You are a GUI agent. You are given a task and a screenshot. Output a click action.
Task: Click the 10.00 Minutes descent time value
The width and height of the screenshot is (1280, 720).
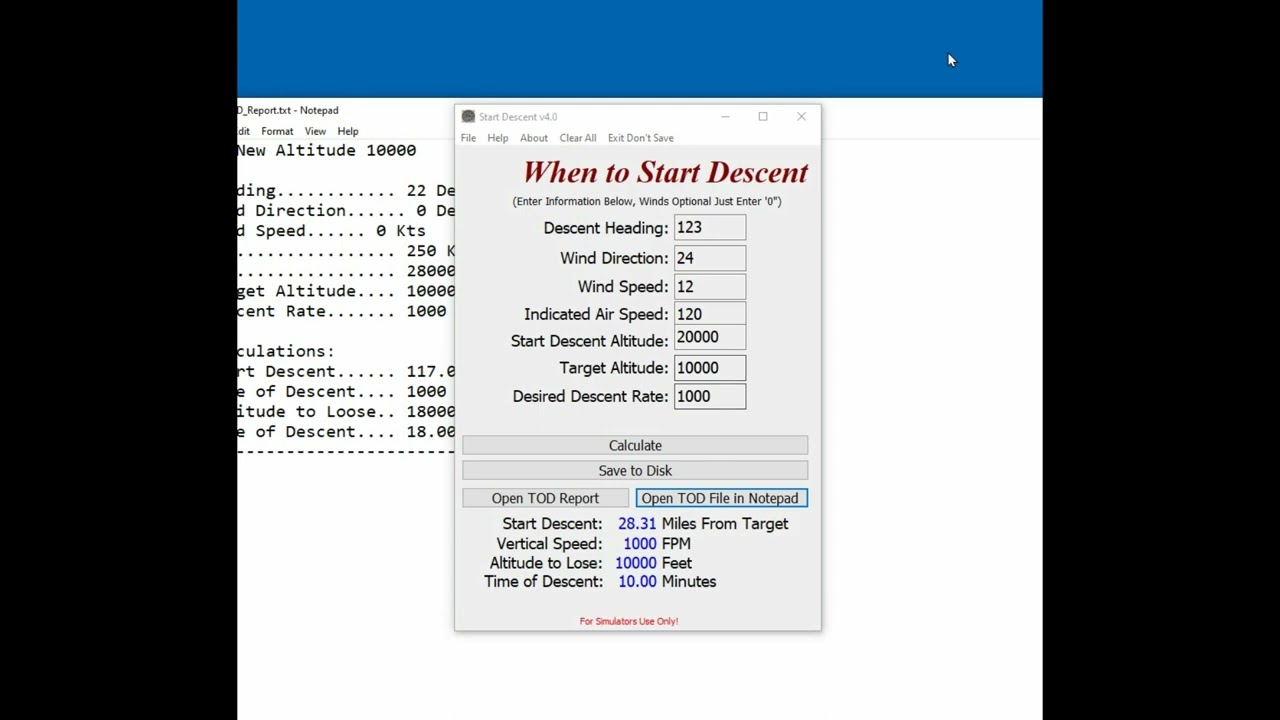[637, 582]
